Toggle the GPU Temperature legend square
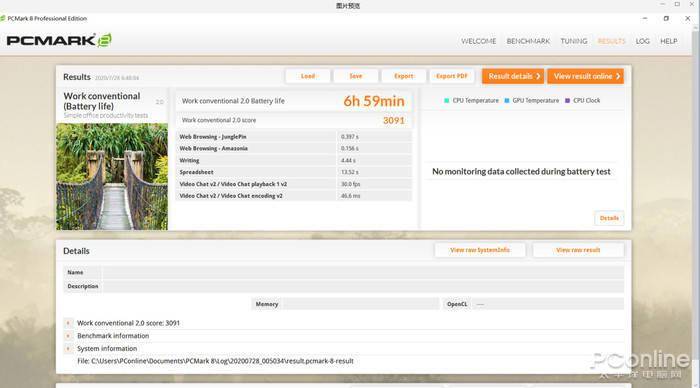The image size is (700, 388). click(x=507, y=100)
